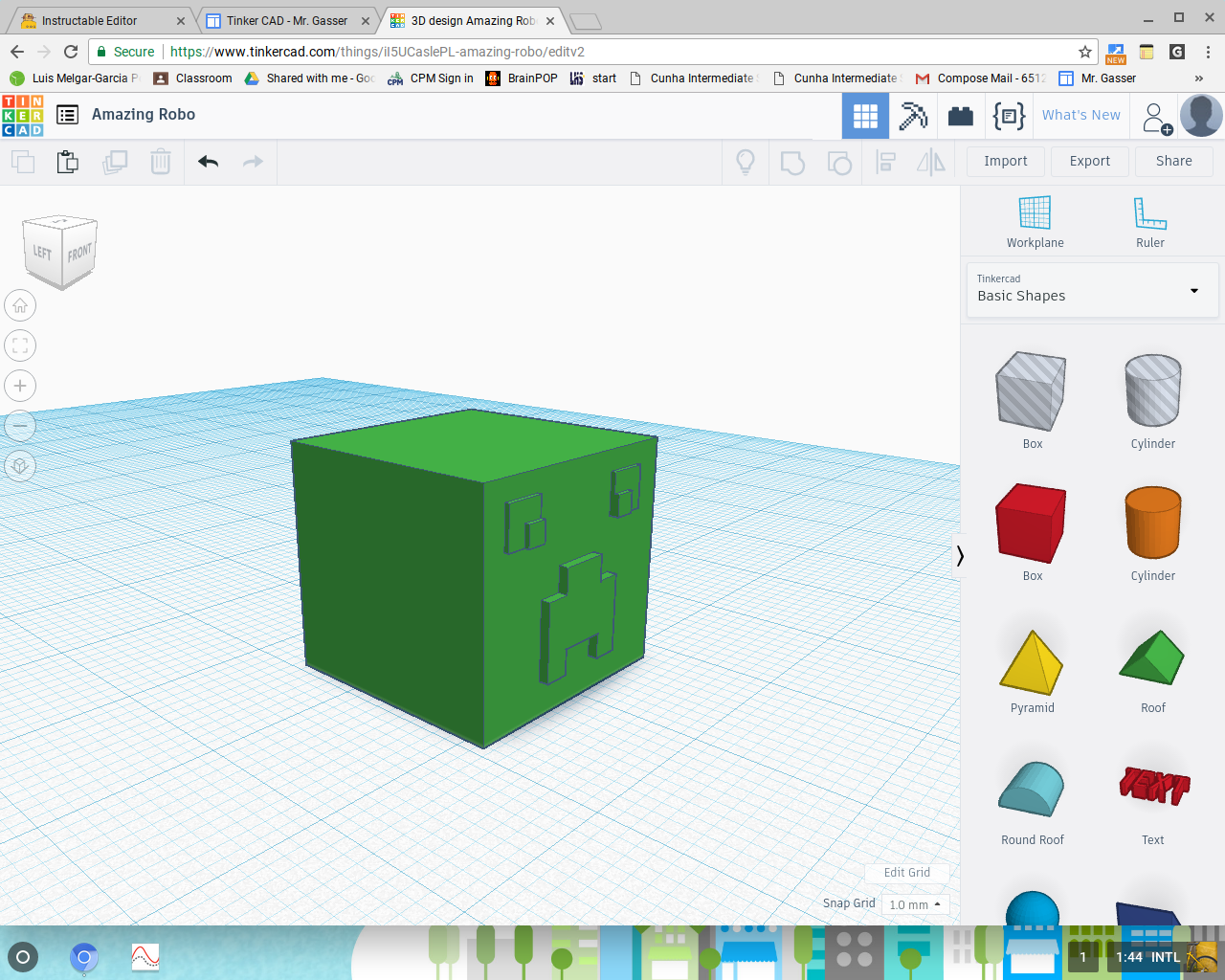The image size is (1225, 980).
Task: Click the Tinkercad logo
Action: point(23,116)
